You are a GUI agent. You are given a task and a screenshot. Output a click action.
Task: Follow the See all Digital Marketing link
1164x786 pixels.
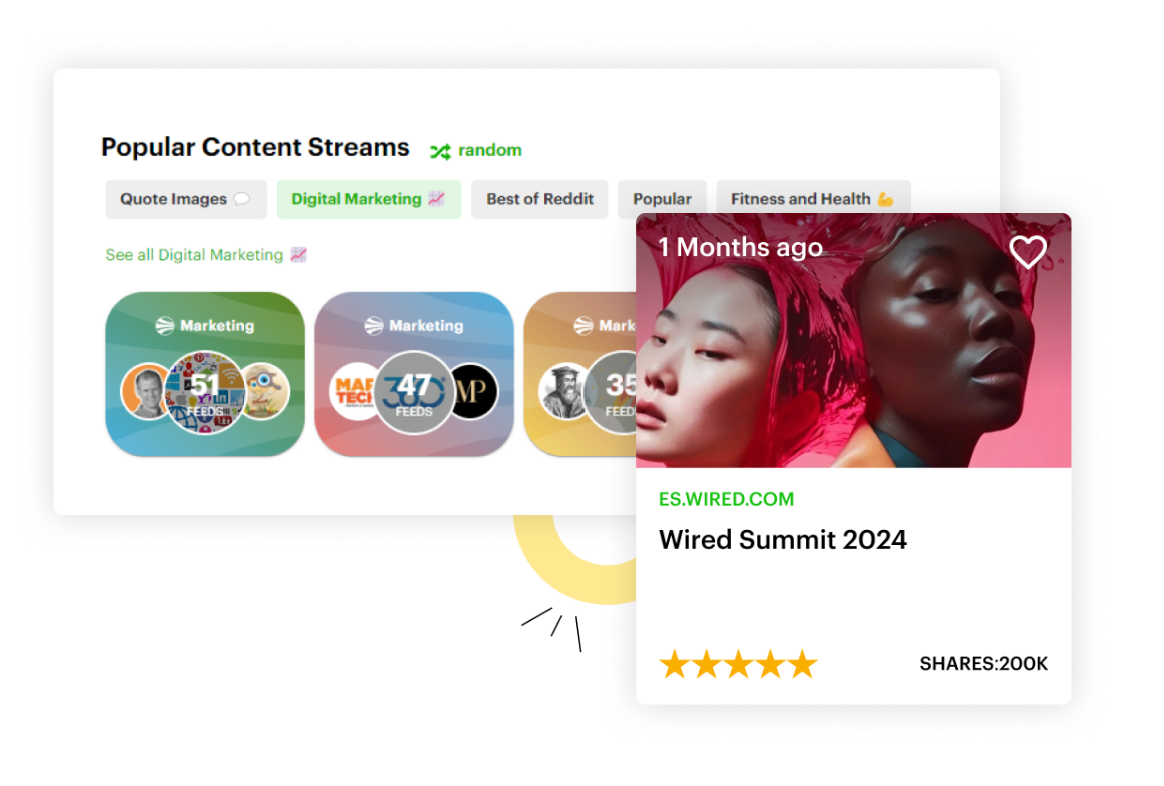coord(205,255)
